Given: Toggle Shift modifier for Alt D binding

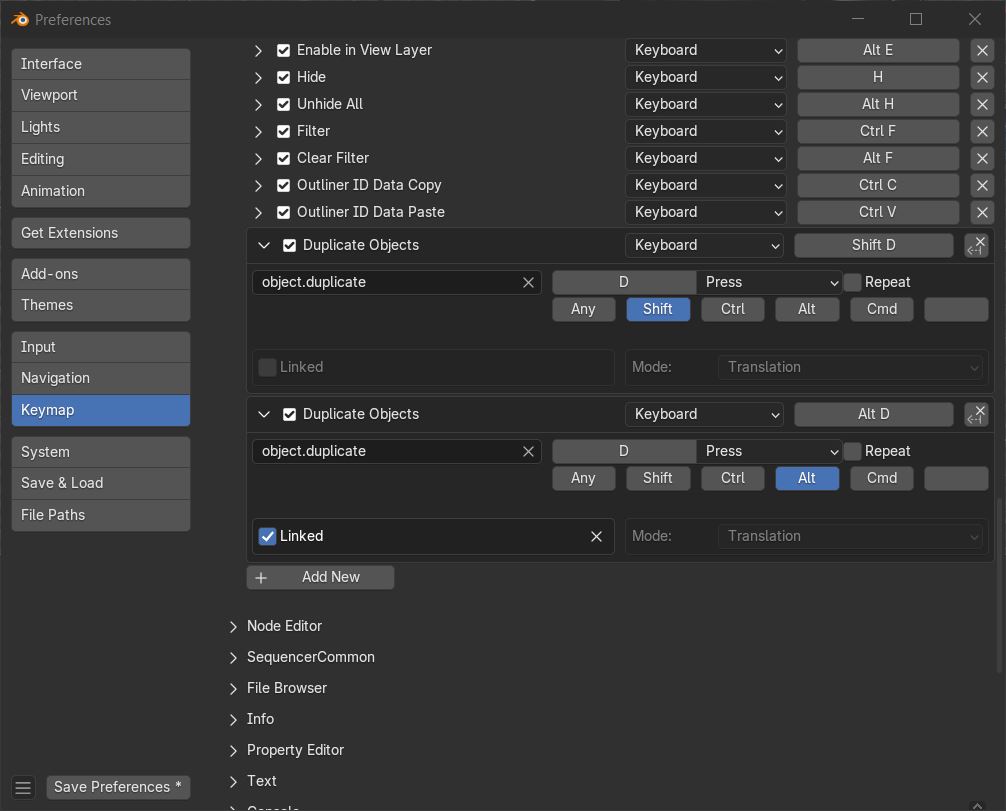Looking at the screenshot, I should 658,478.
